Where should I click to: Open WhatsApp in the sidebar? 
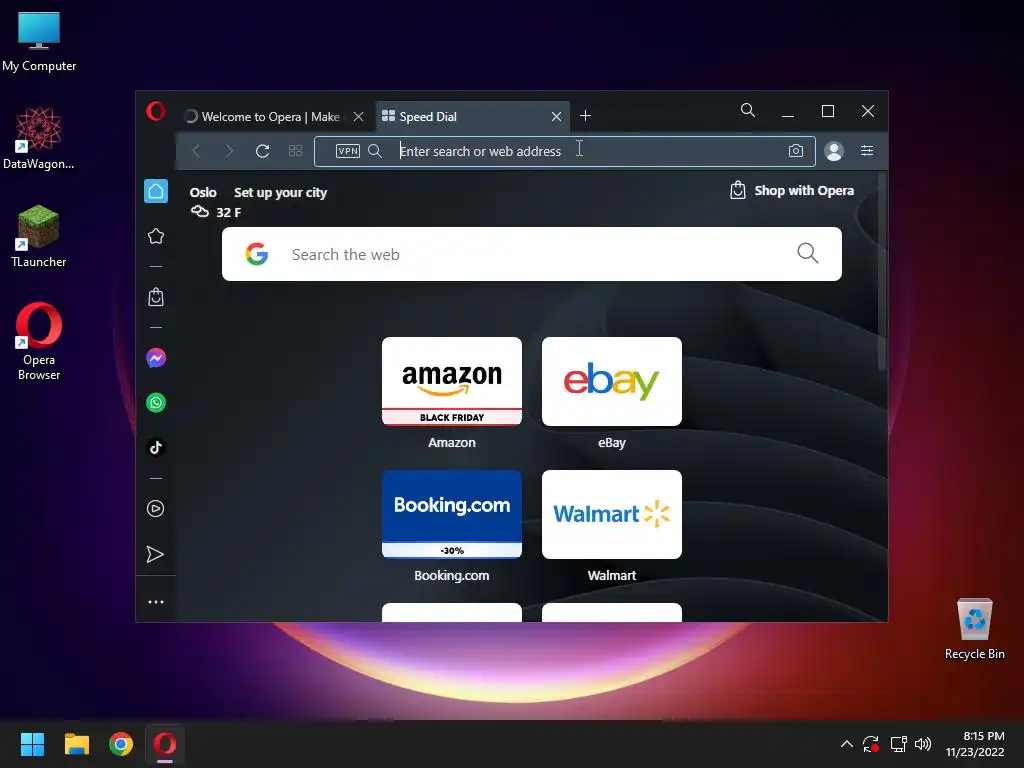pos(156,402)
